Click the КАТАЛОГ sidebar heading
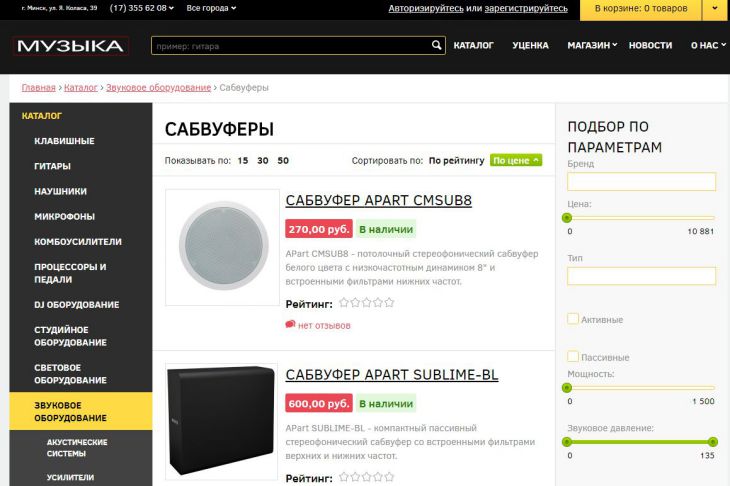 pos(41,115)
